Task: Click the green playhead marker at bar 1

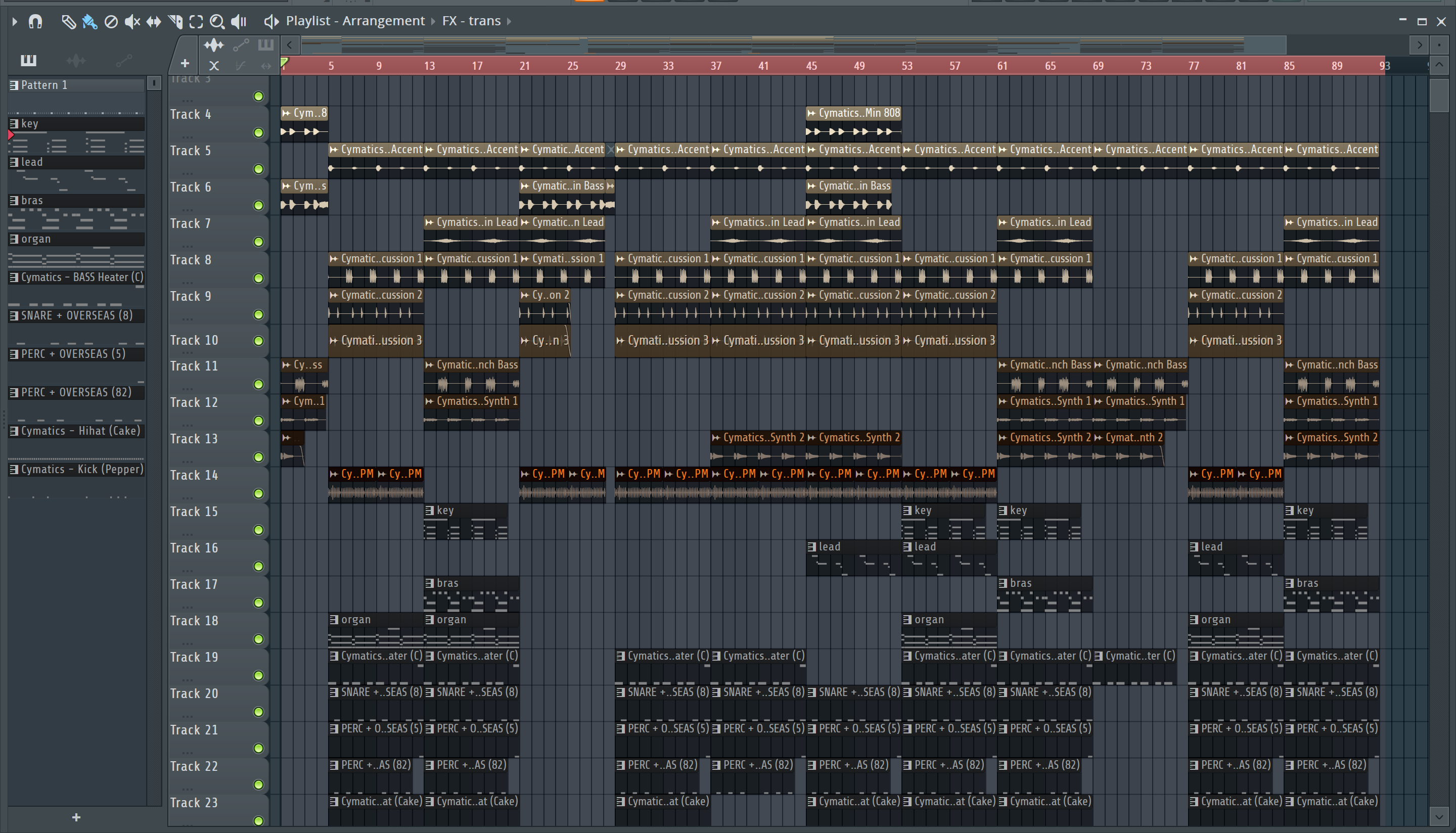Action: [284, 62]
